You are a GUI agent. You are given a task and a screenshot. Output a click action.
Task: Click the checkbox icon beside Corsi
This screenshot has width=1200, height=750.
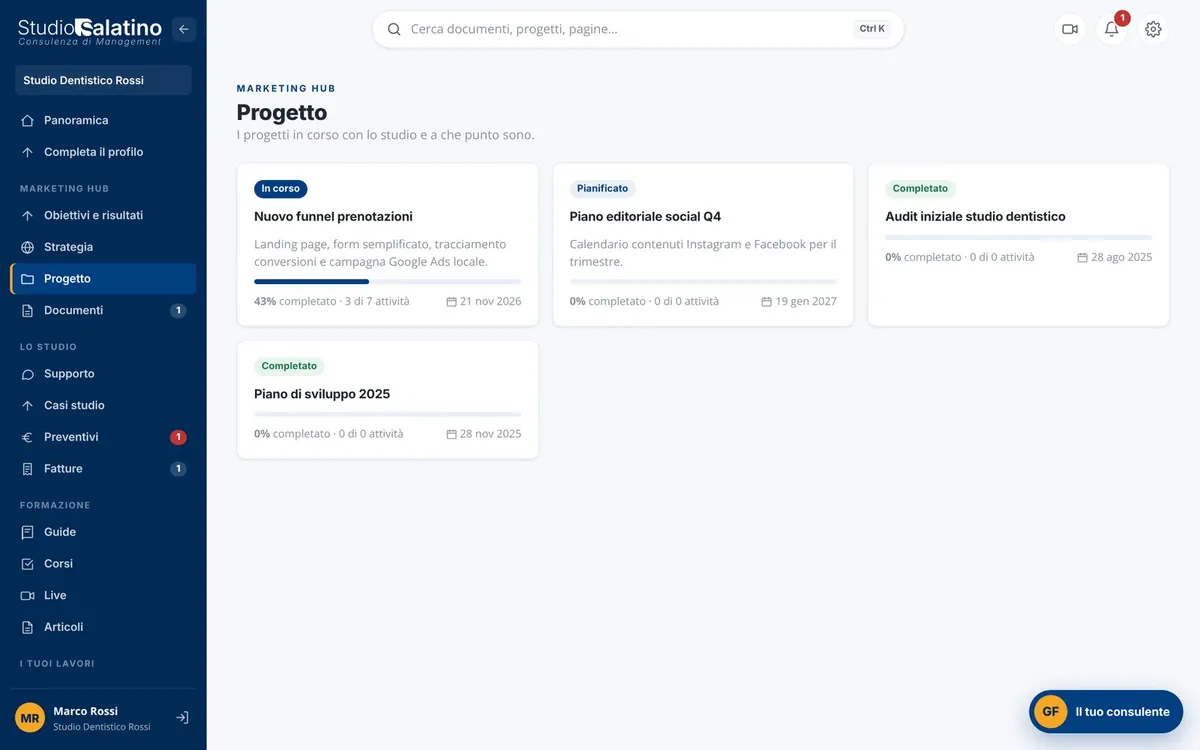click(x=27, y=564)
